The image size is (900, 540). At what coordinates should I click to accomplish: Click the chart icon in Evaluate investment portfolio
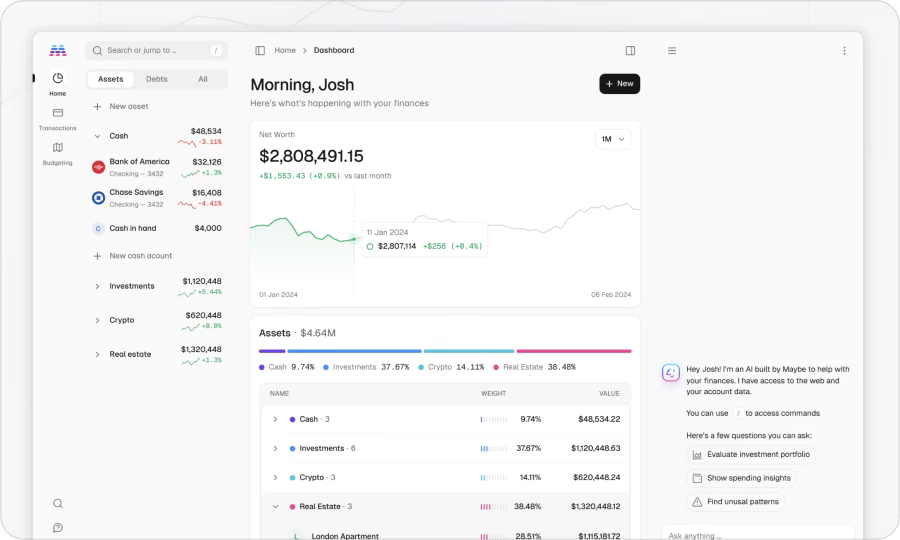point(697,454)
